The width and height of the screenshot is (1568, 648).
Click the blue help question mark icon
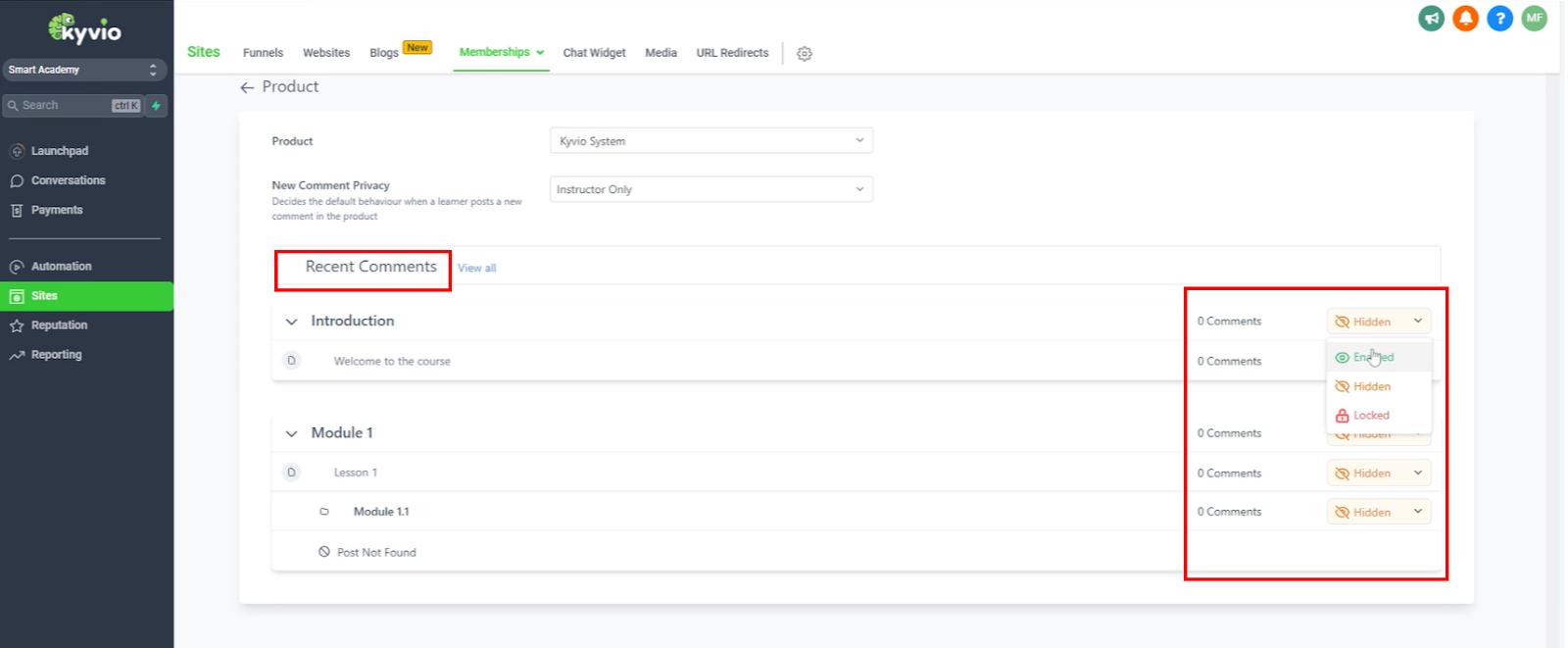coord(1499,19)
